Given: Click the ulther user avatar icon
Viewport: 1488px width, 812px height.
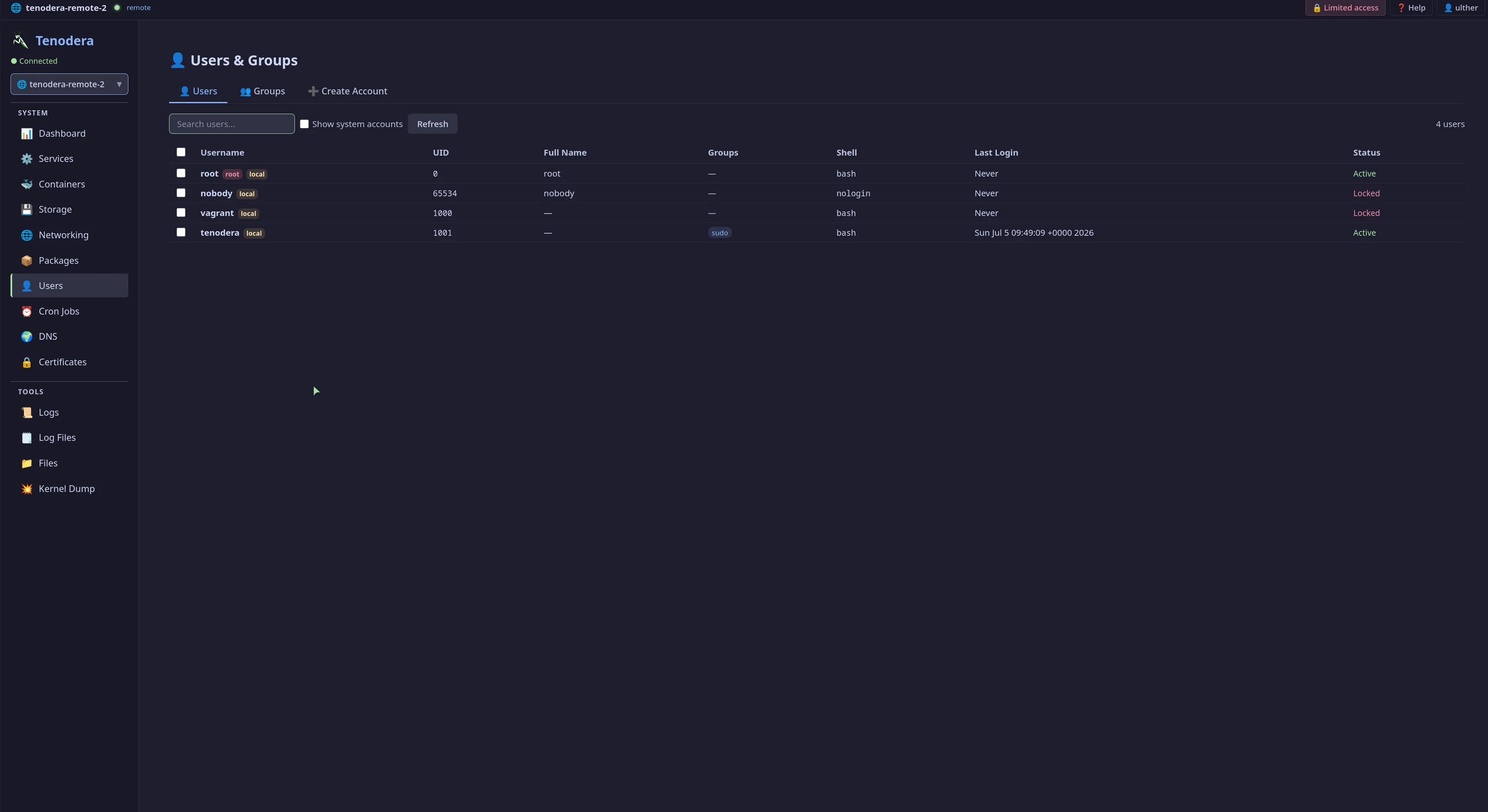Looking at the screenshot, I should coord(1448,8).
